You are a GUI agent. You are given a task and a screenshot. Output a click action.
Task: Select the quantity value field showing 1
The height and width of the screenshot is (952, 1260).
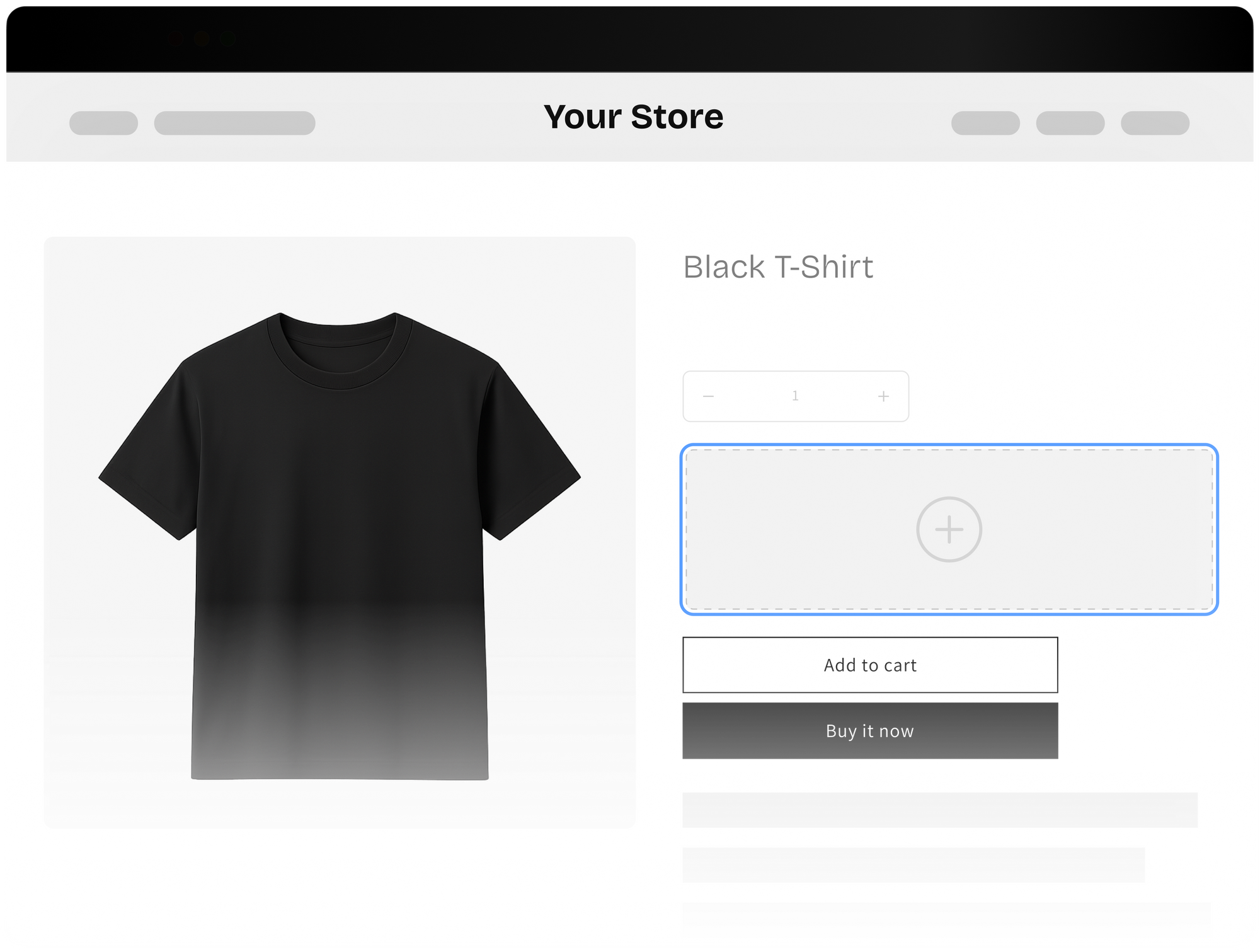point(795,396)
